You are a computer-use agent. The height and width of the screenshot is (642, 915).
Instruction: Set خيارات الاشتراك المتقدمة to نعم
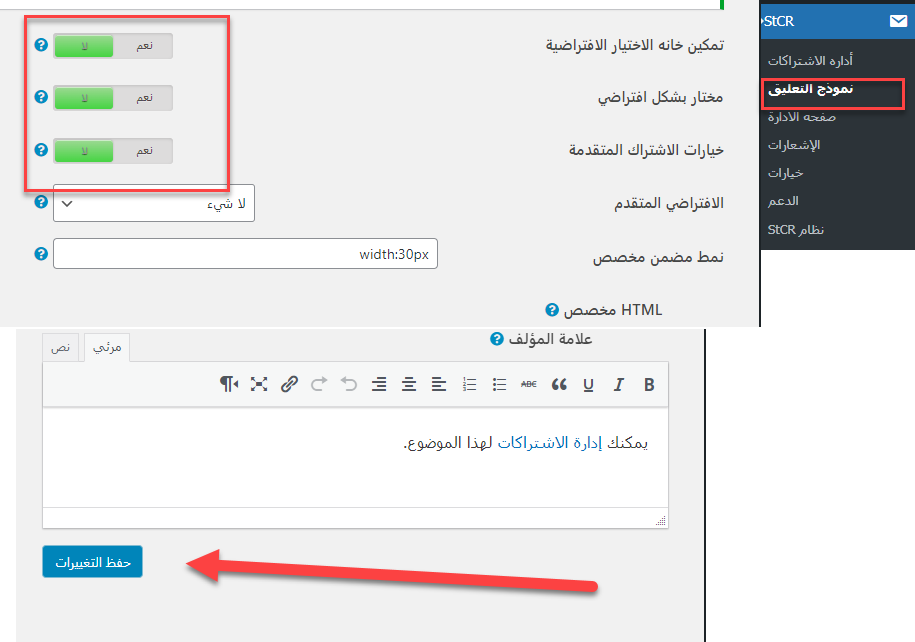click(x=144, y=151)
